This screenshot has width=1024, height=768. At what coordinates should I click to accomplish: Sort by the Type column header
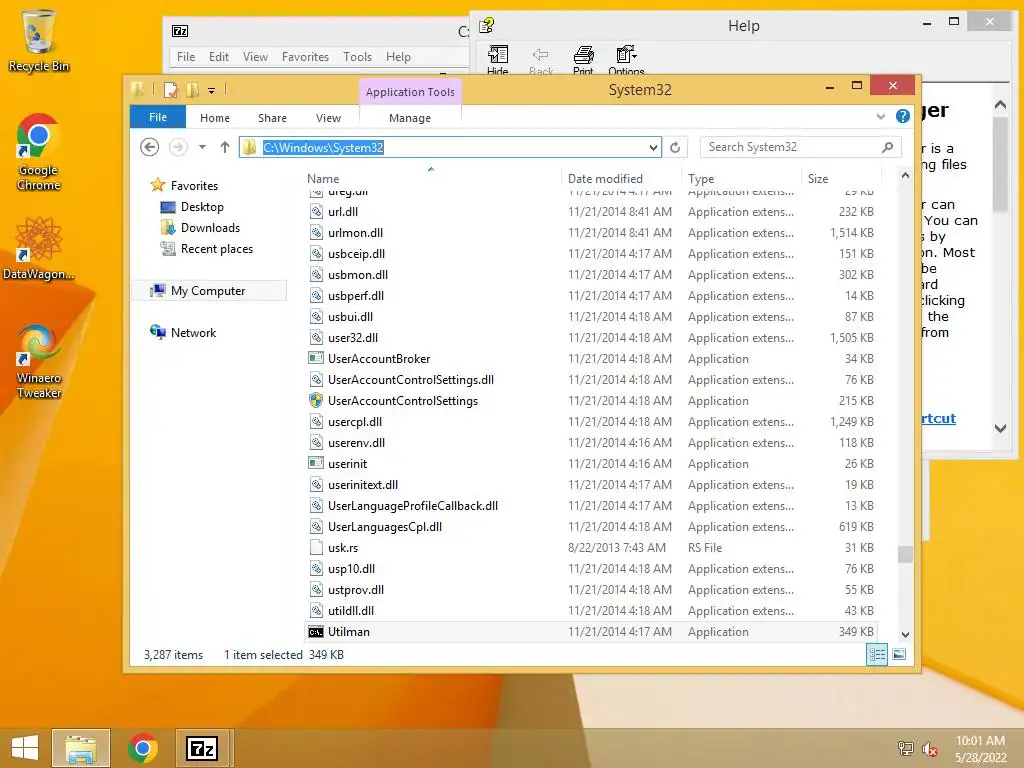(x=741, y=178)
